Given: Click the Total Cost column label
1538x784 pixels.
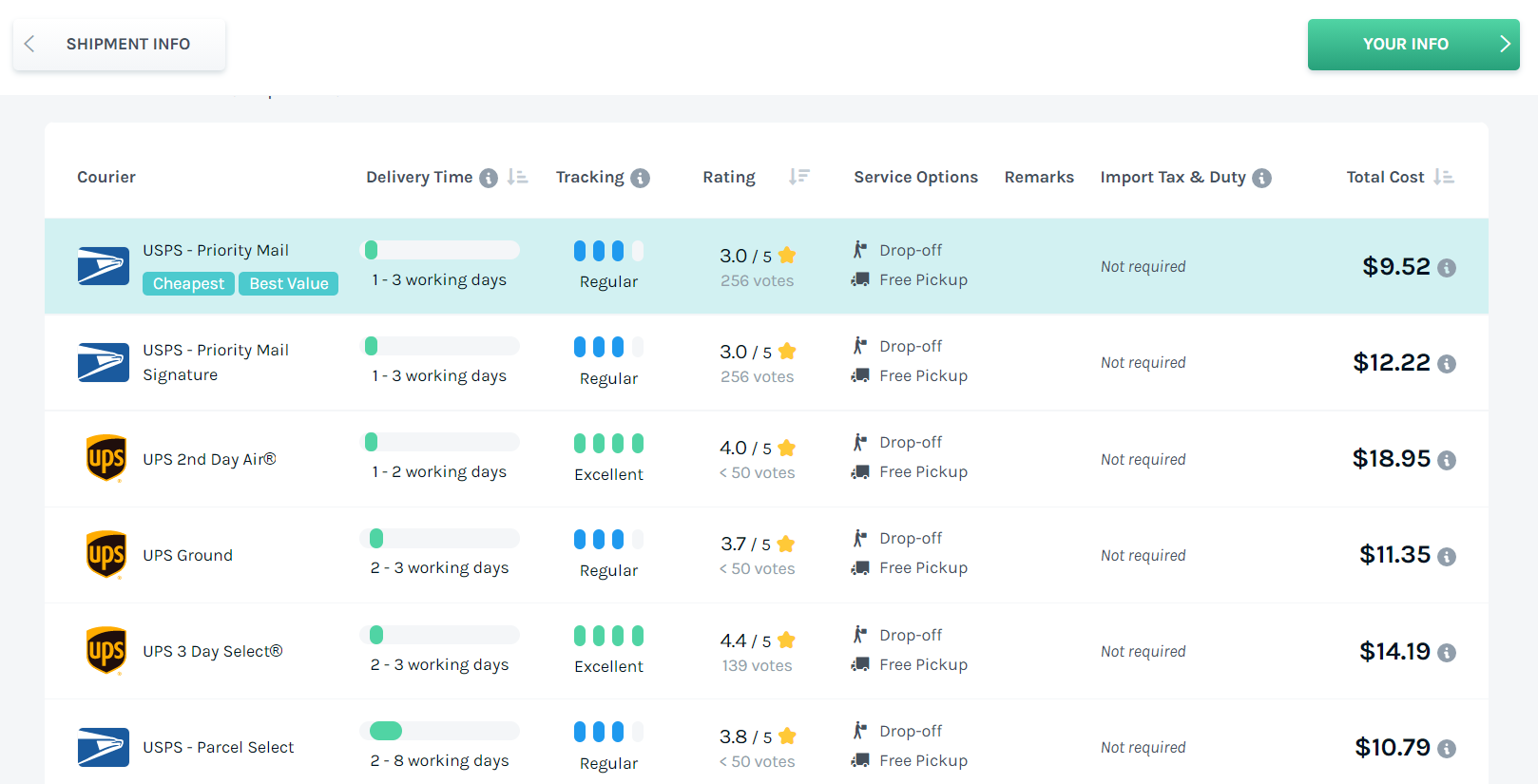Looking at the screenshot, I should pos(1385,177).
